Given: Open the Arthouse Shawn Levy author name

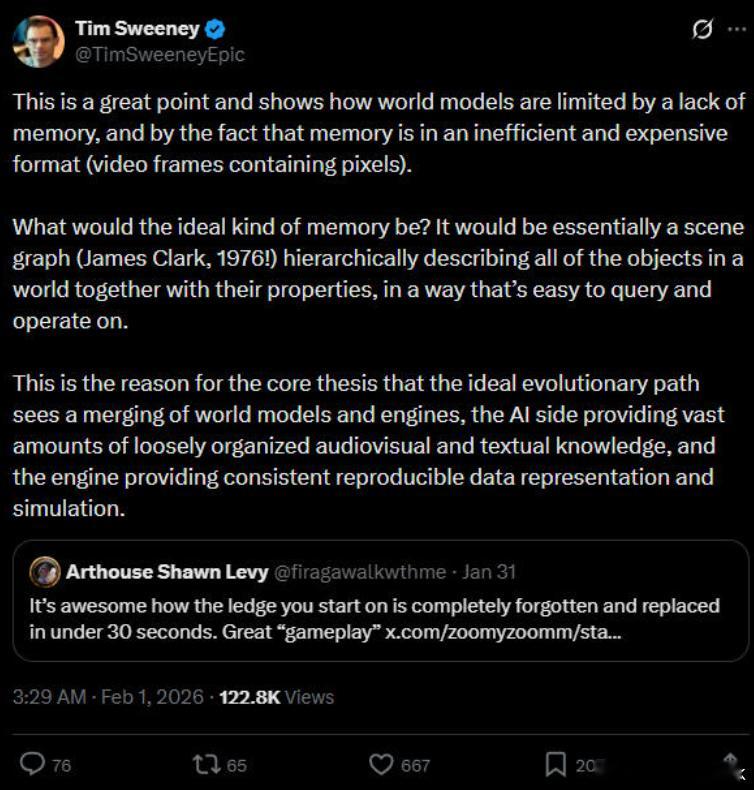Looking at the screenshot, I should 166,572.
